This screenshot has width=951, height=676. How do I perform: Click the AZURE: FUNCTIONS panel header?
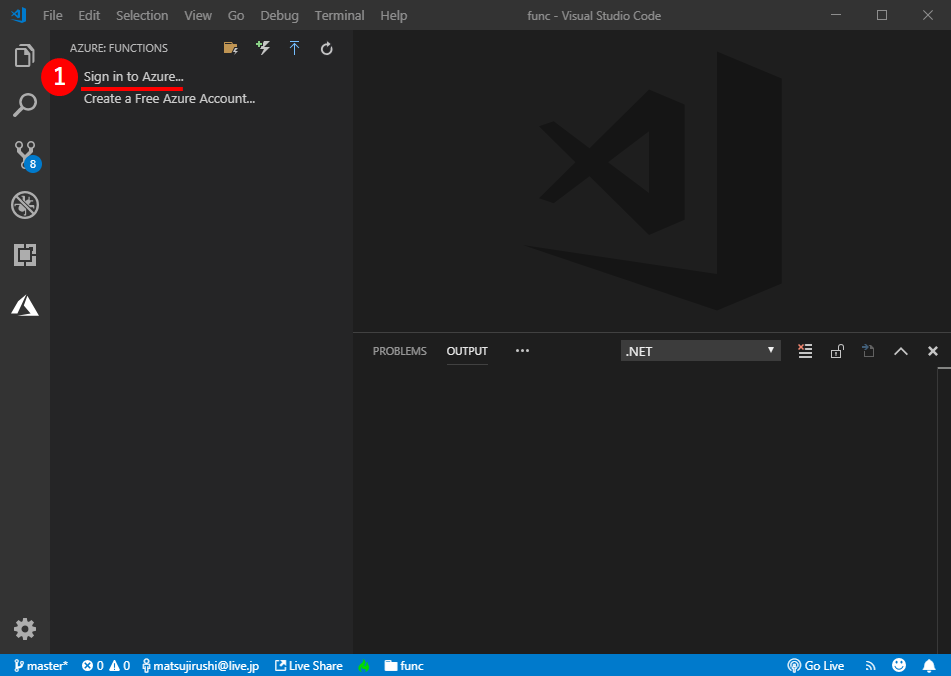click(x=119, y=48)
